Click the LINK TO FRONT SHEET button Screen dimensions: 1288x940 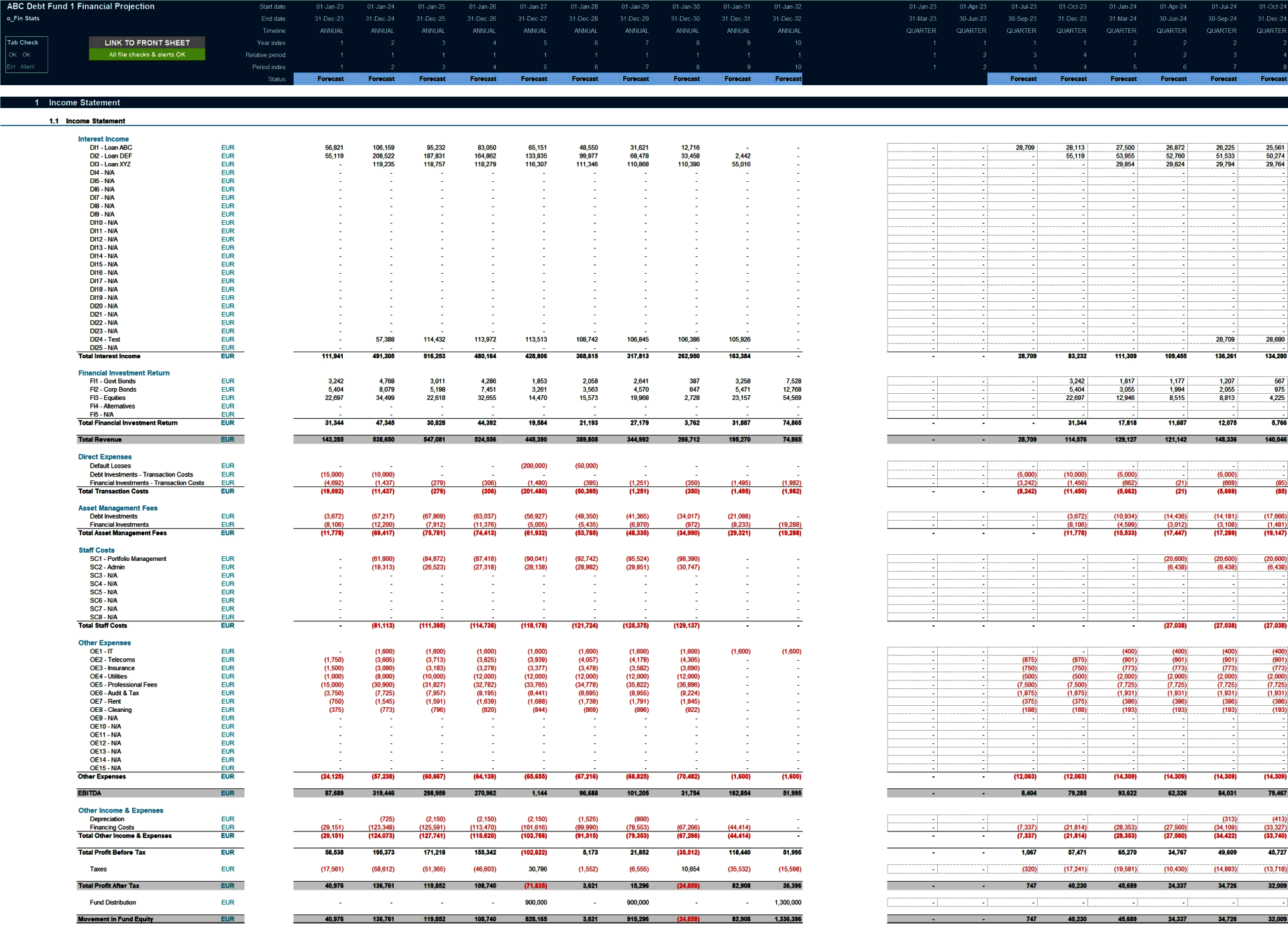pyautogui.click(x=146, y=42)
